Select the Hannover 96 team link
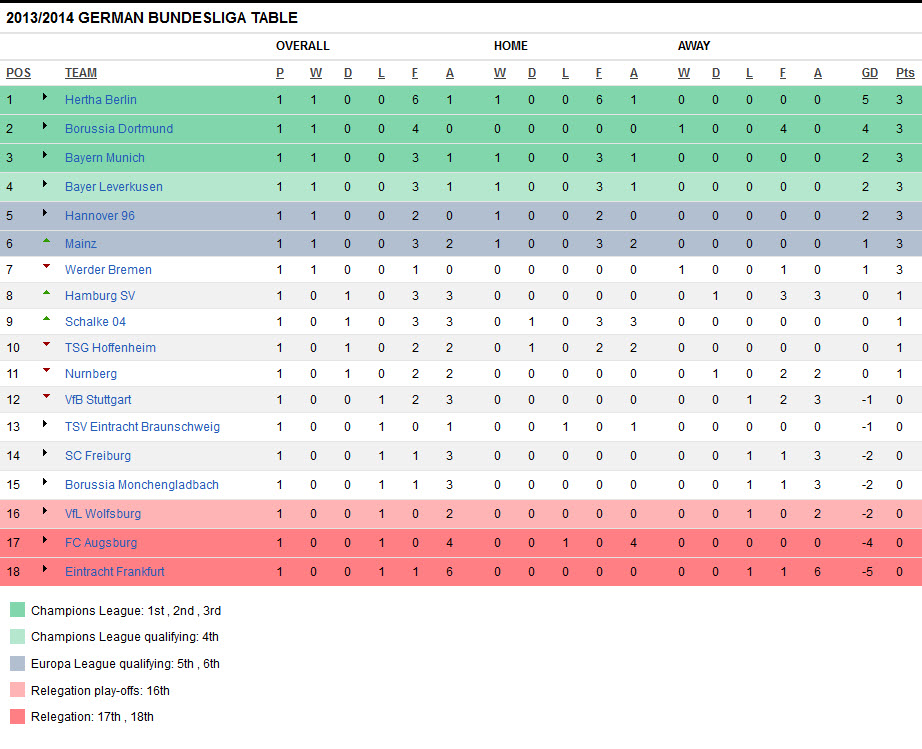 pos(100,216)
